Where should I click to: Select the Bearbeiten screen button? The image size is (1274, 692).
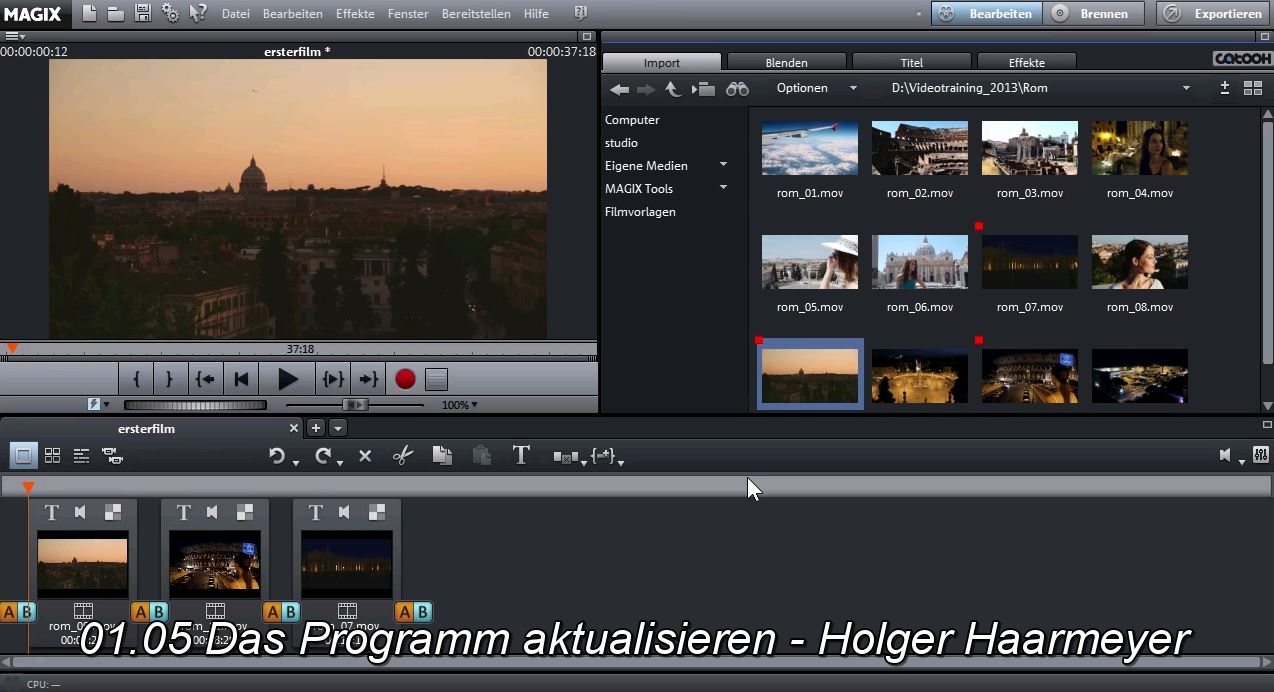(986, 14)
